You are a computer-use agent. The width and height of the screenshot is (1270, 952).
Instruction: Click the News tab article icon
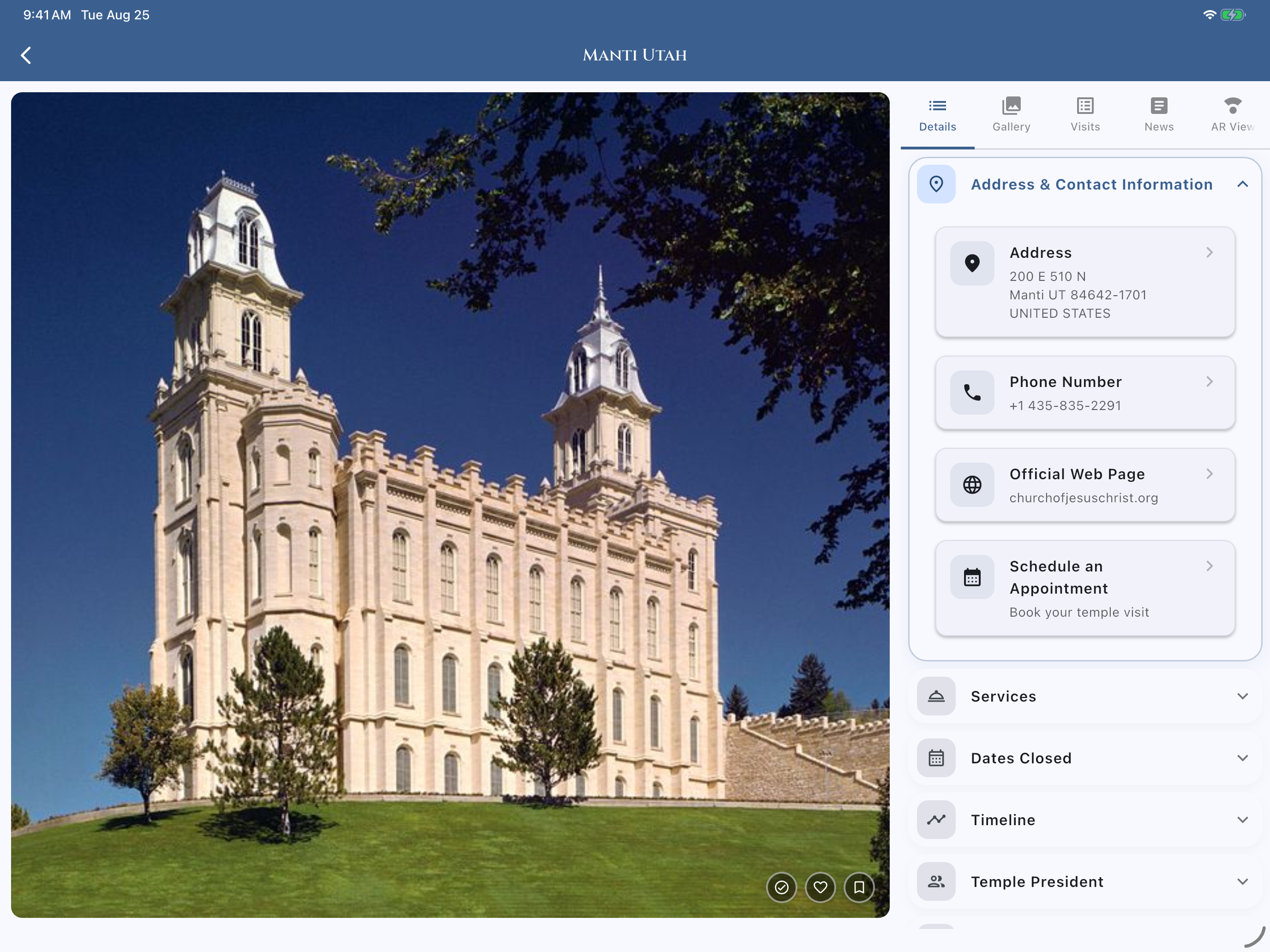coord(1159,106)
